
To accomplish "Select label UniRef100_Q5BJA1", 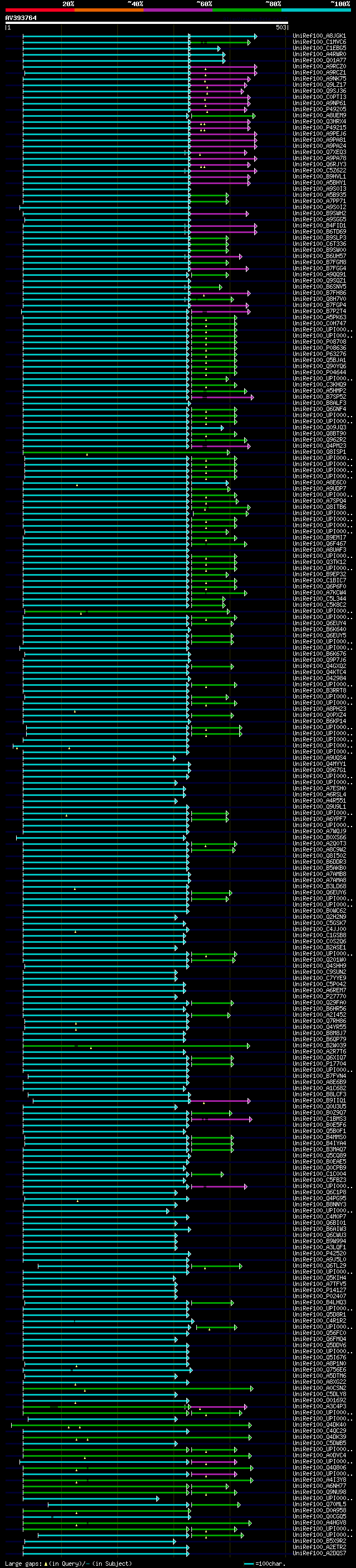I will click(319, 360).
